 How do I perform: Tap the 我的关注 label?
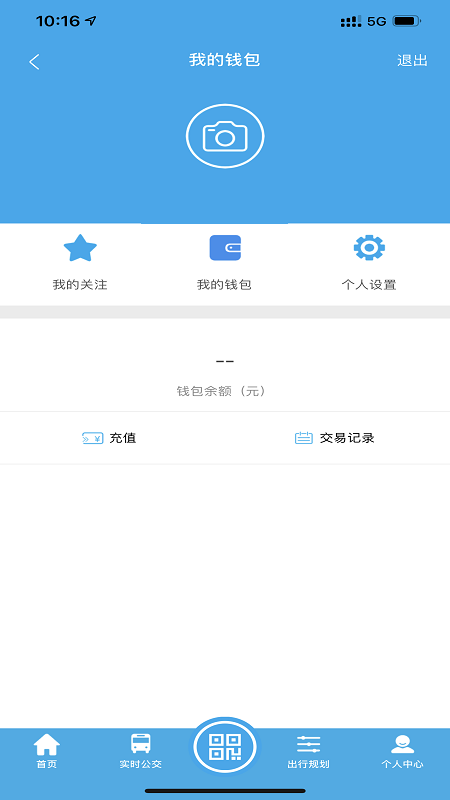(x=80, y=285)
